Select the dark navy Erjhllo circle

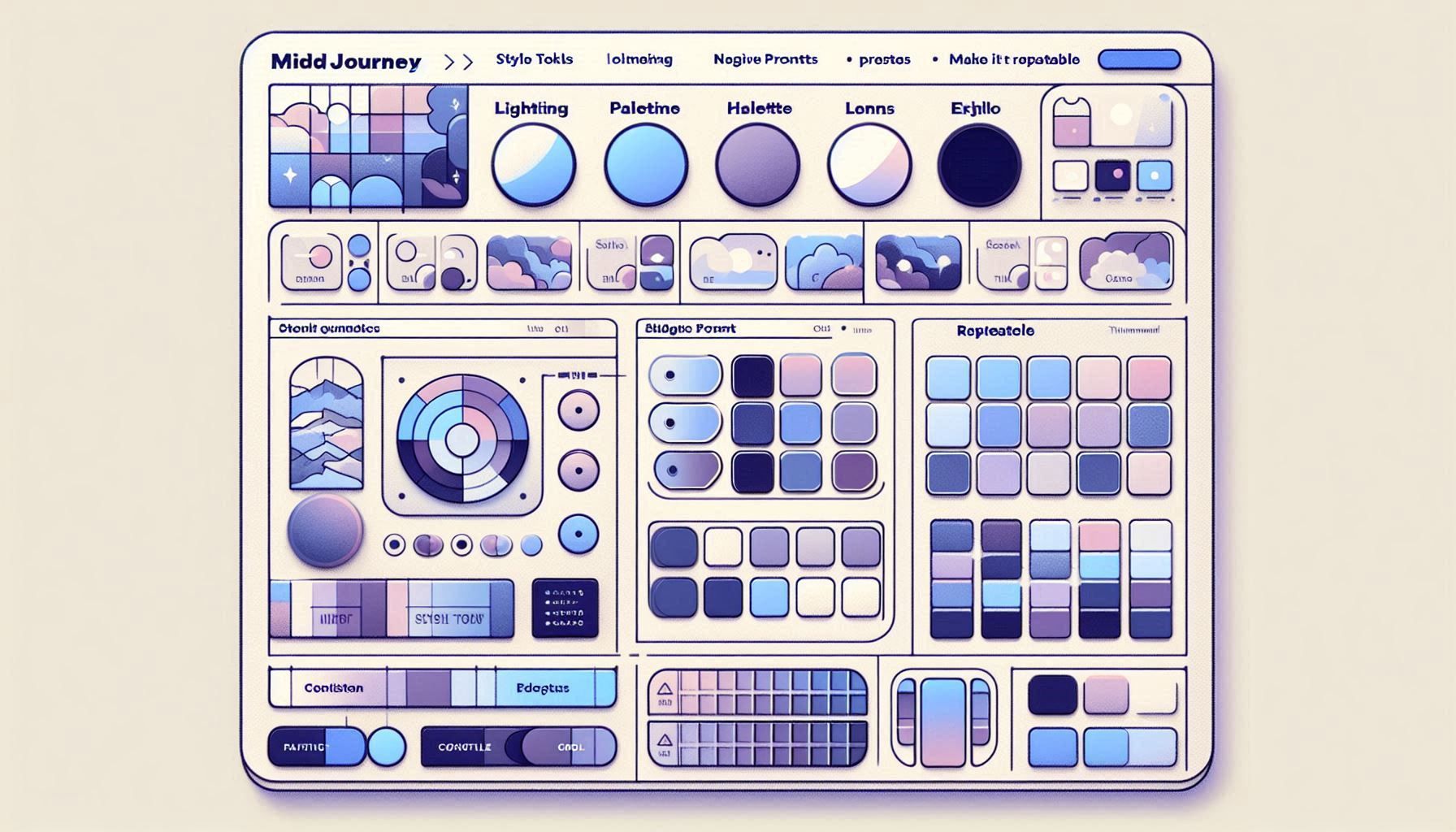pyautogui.click(x=979, y=164)
